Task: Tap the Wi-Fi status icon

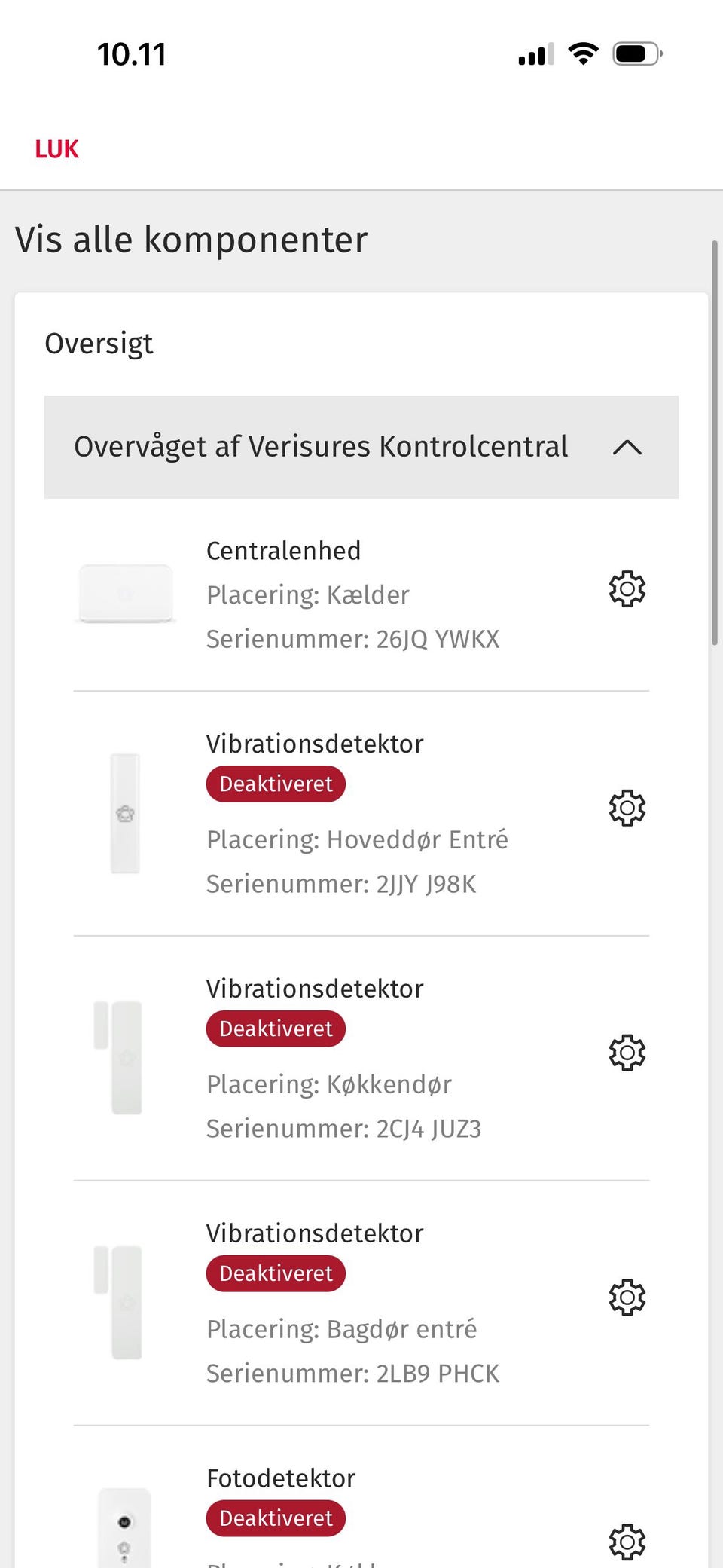Action: click(583, 54)
